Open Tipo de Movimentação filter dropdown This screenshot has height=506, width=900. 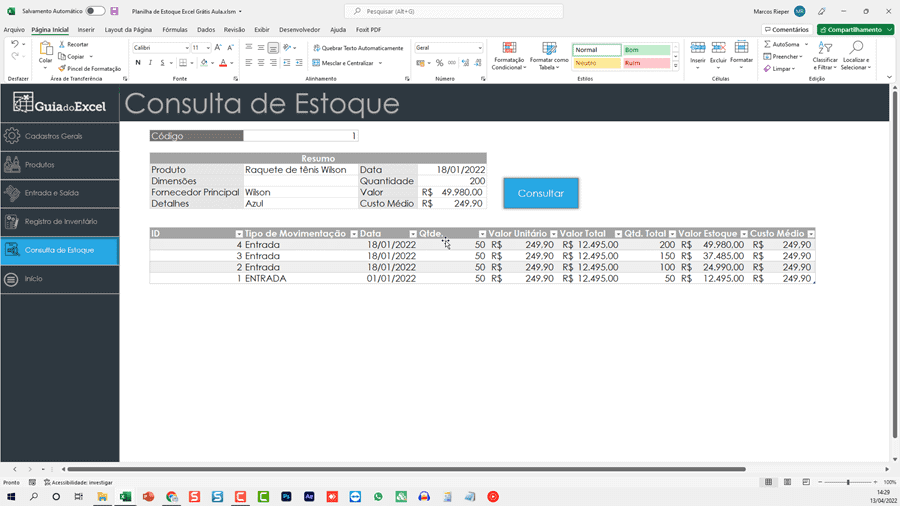[x=354, y=234]
